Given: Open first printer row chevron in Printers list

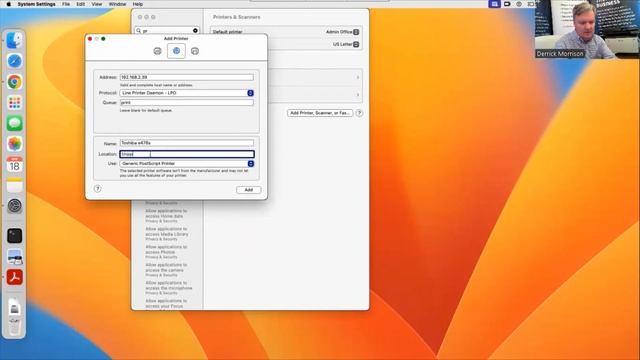Looking at the screenshot, I should click(358, 77).
